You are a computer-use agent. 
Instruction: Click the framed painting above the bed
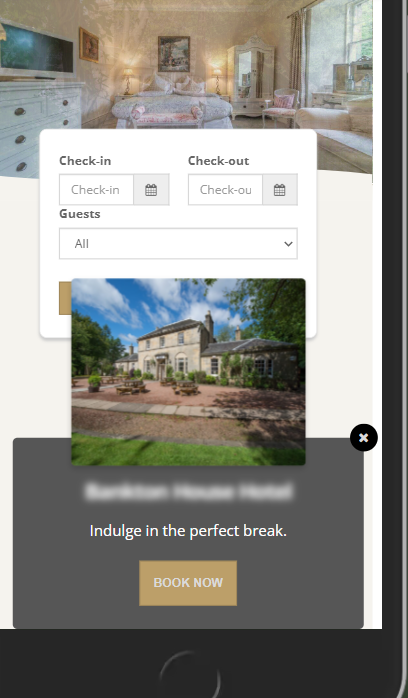pyautogui.click(x=174, y=54)
